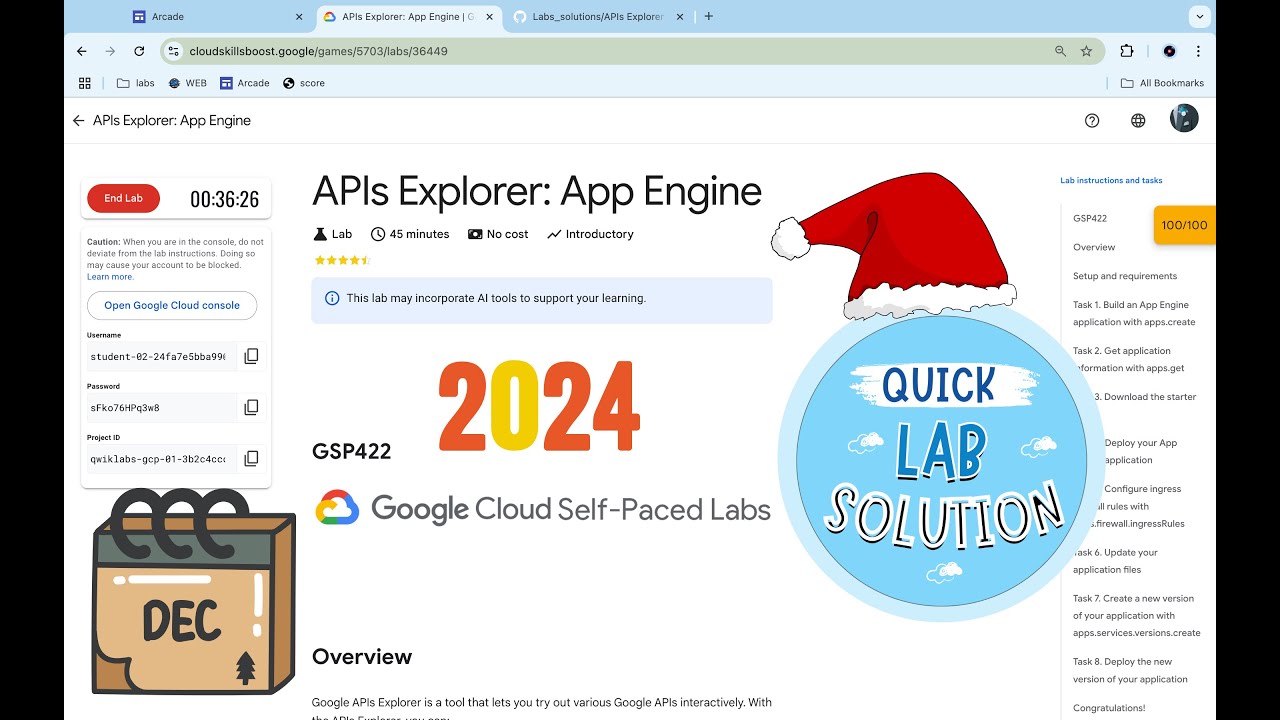1280x720 pixels.
Task: Jump to Setup and requirements section
Action: coord(1125,276)
